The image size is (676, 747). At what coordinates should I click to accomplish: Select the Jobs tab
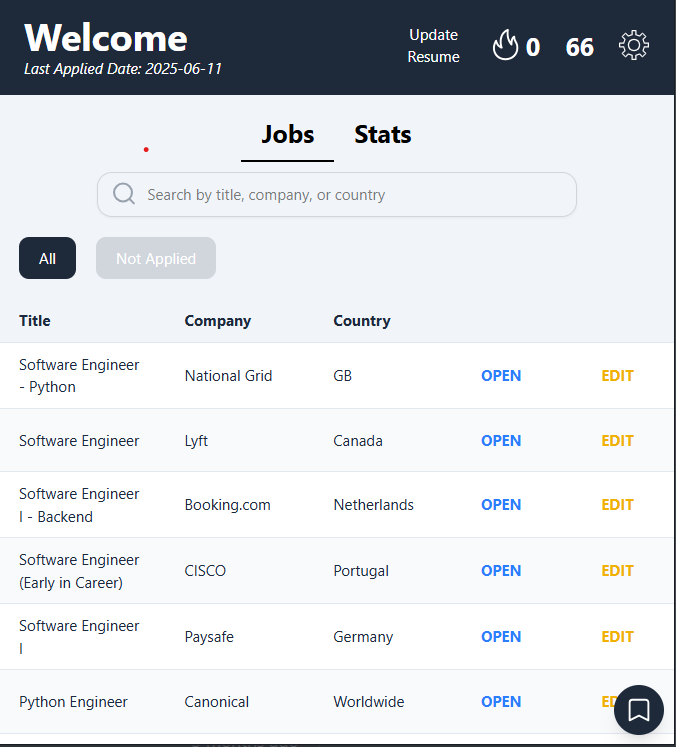pyautogui.click(x=288, y=135)
